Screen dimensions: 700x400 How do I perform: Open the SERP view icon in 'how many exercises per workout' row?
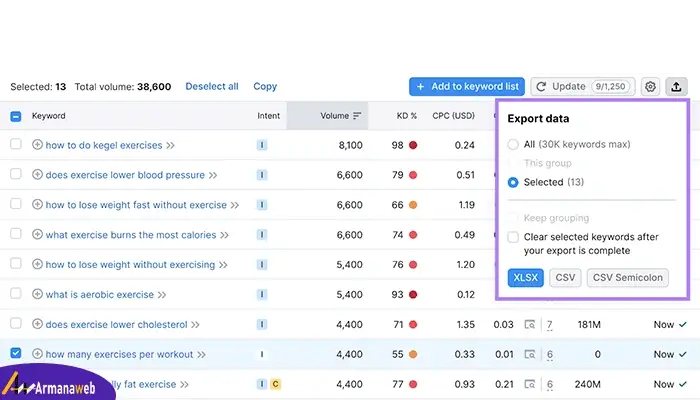pos(530,354)
